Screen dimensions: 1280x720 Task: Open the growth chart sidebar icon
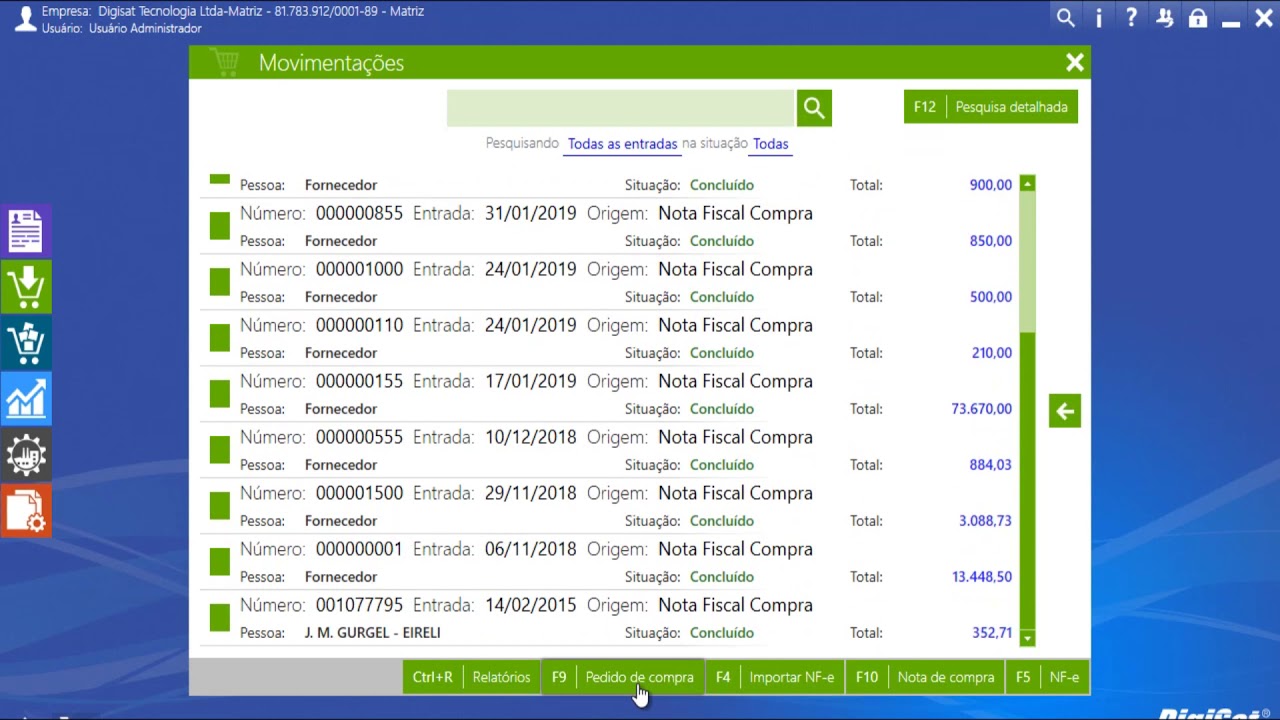(x=26, y=399)
